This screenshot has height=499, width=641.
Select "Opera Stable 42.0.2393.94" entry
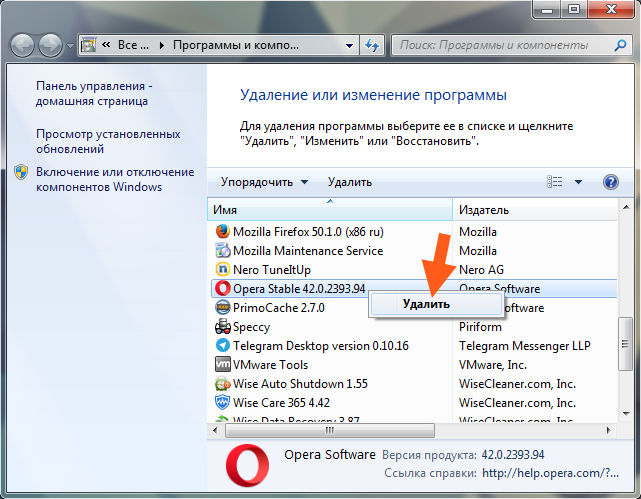tap(299, 289)
